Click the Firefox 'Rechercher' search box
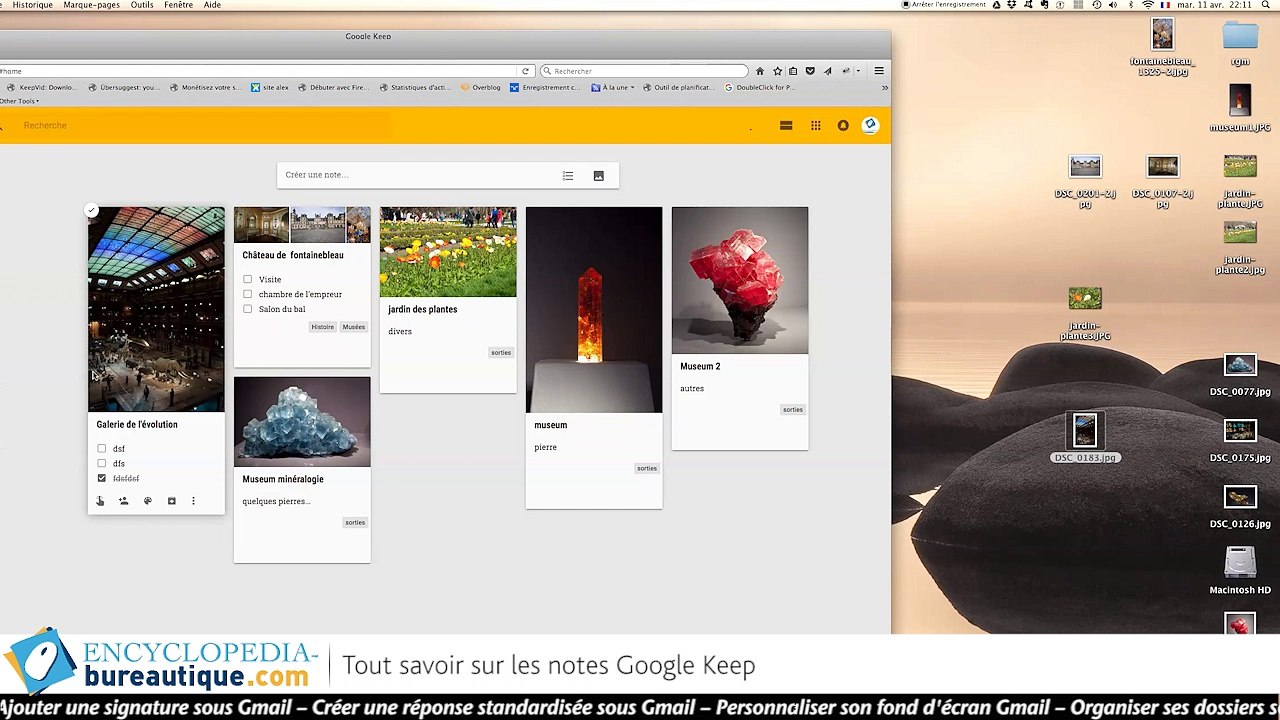This screenshot has width=1280, height=720. click(x=644, y=71)
